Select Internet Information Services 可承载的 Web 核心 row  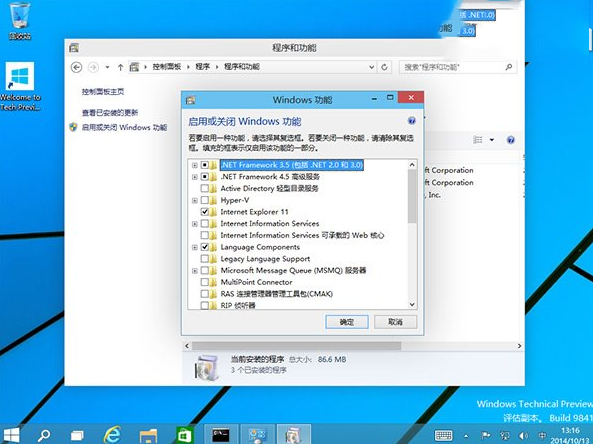[302, 235]
